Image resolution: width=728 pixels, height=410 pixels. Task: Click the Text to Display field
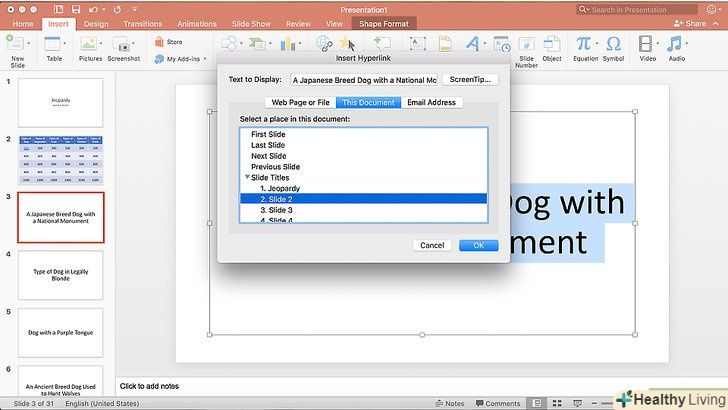[x=364, y=80]
